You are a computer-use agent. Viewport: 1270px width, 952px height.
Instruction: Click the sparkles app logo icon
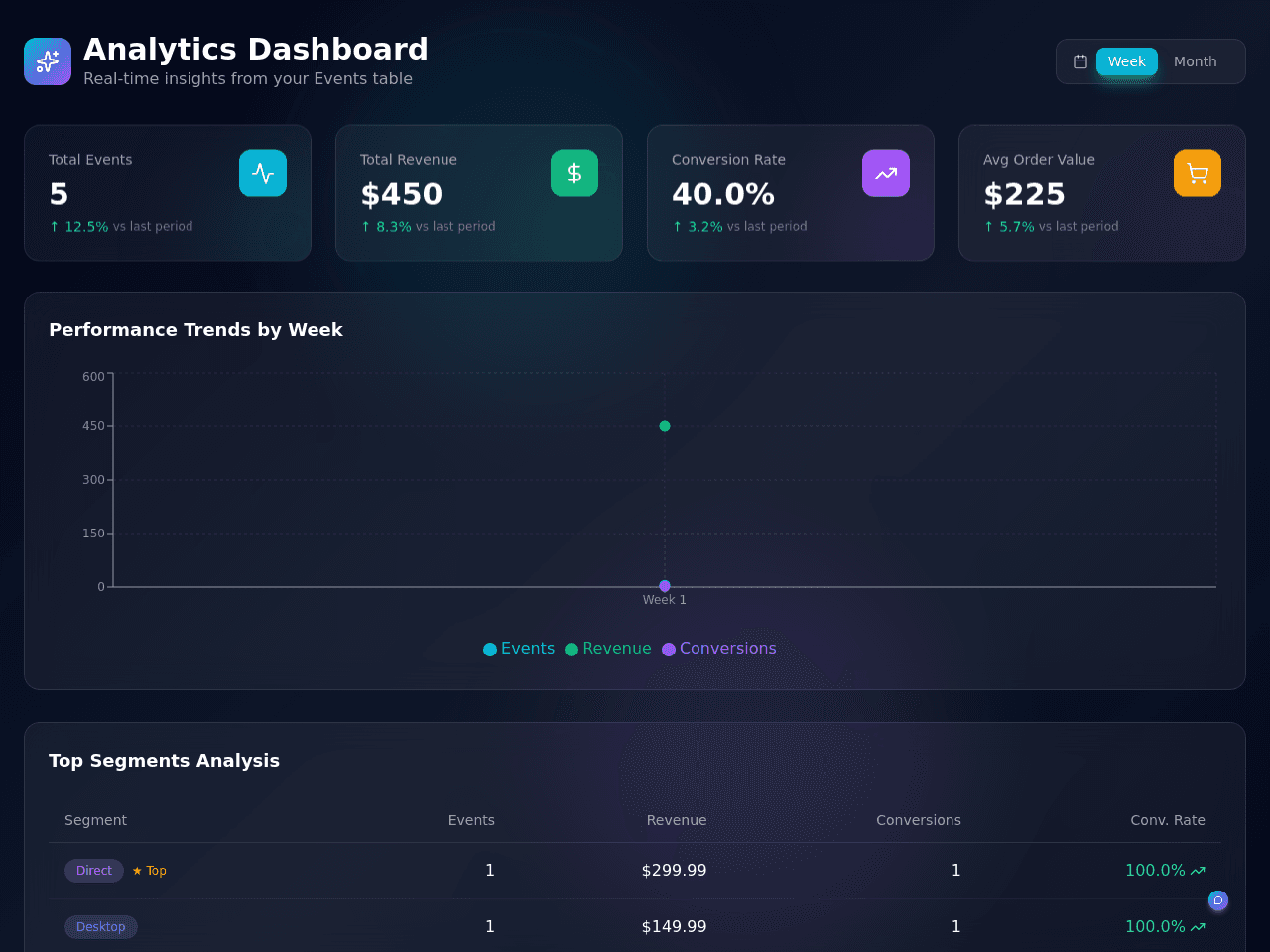(x=48, y=61)
